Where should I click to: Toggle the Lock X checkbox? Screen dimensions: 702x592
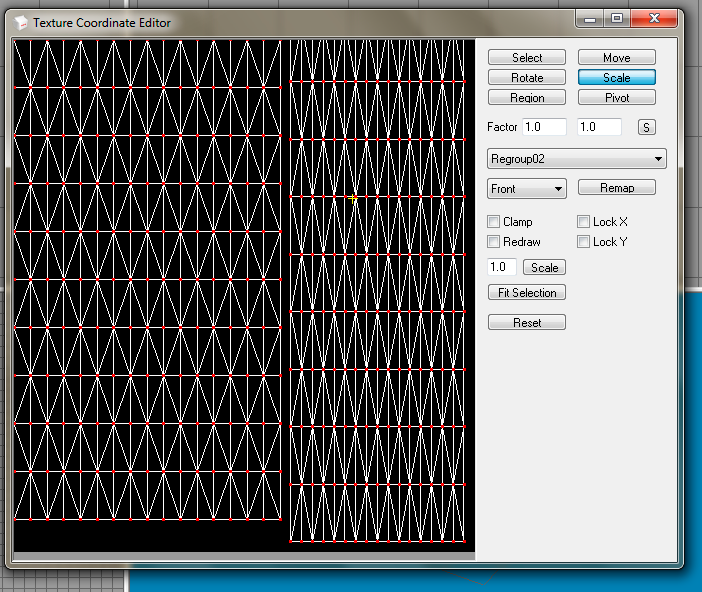(583, 222)
